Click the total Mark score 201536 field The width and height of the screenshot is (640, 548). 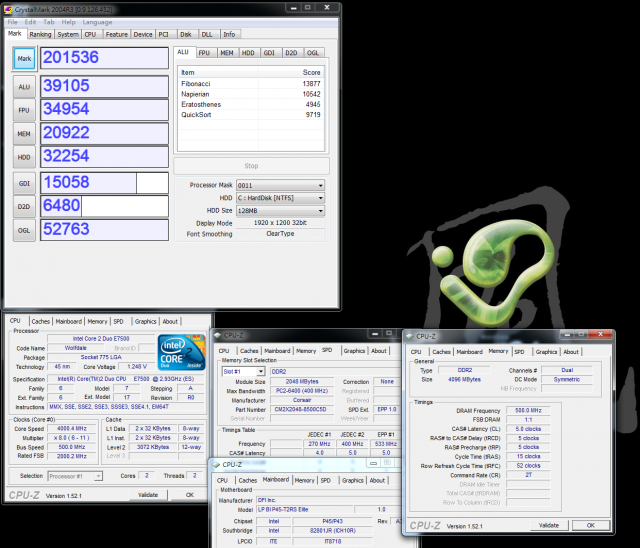(x=104, y=58)
